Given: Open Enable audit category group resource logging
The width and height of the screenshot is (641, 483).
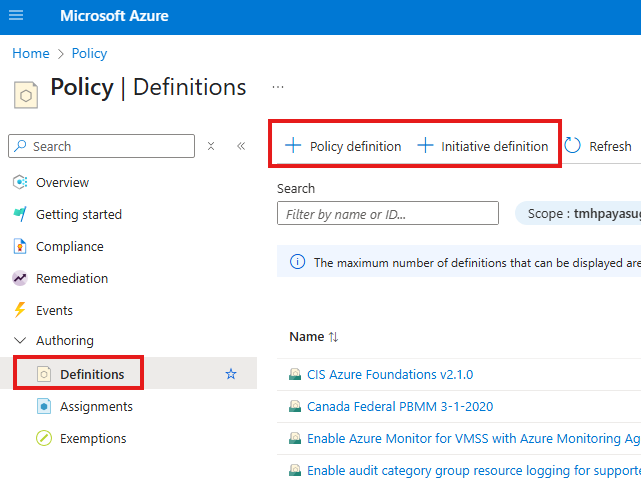Looking at the screenshot, I should pos(474,470).
